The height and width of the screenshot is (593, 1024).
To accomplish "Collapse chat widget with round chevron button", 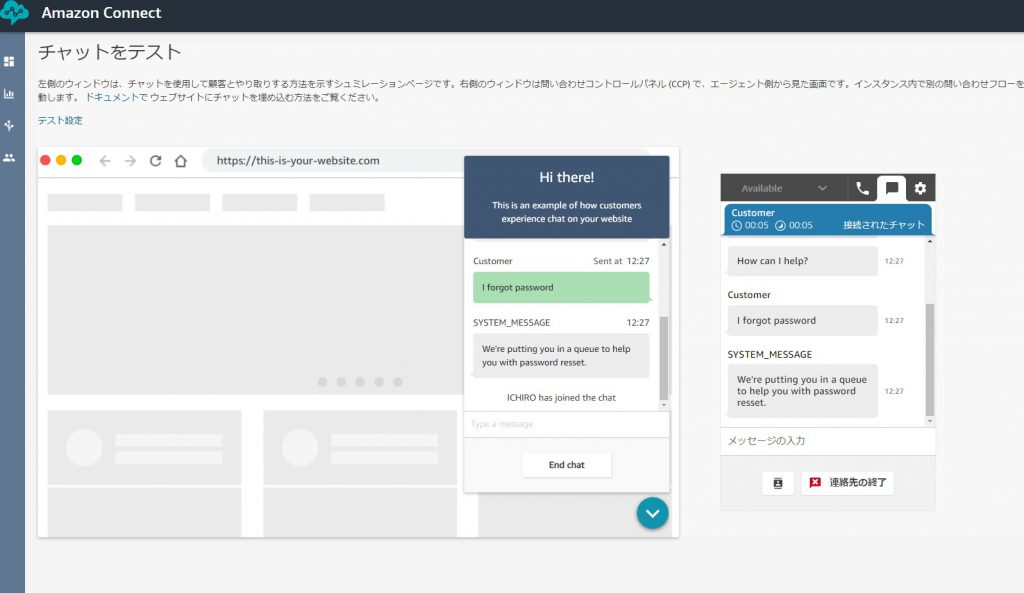I will point(652,513).
